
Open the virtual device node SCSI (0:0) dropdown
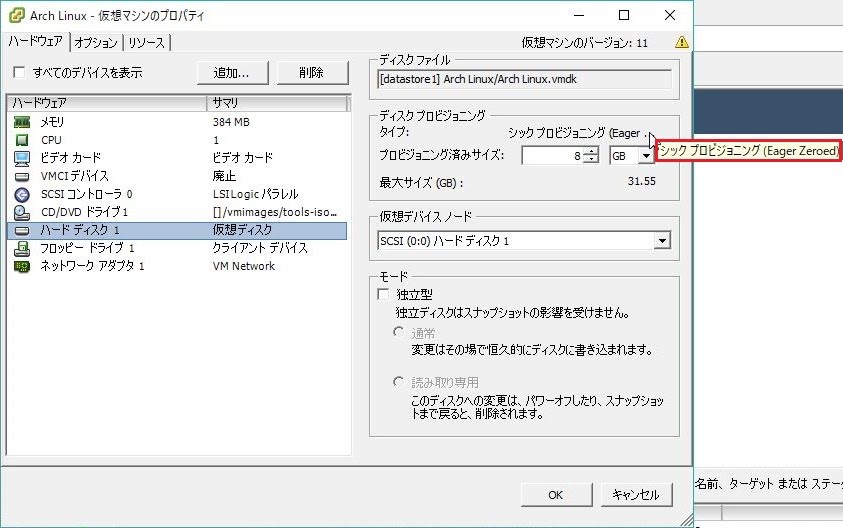[662, 240]
